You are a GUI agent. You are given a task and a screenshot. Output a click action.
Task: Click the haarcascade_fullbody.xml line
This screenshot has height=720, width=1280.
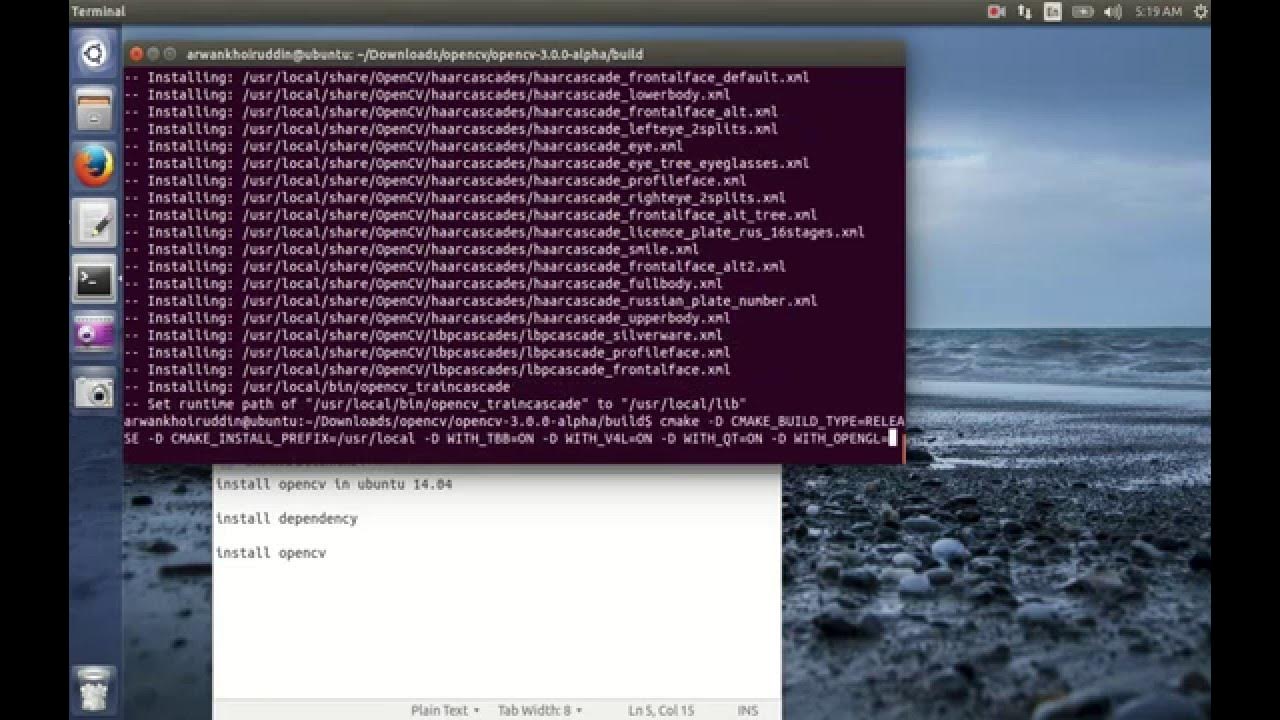(x=424, y=283)
